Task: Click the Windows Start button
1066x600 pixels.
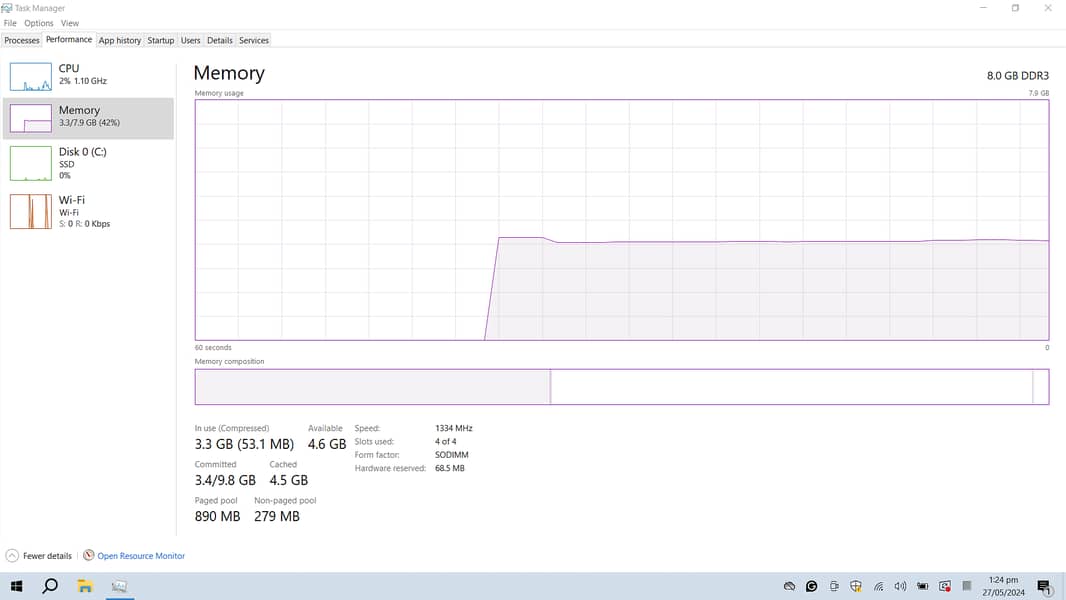Action: coord(16,587)
